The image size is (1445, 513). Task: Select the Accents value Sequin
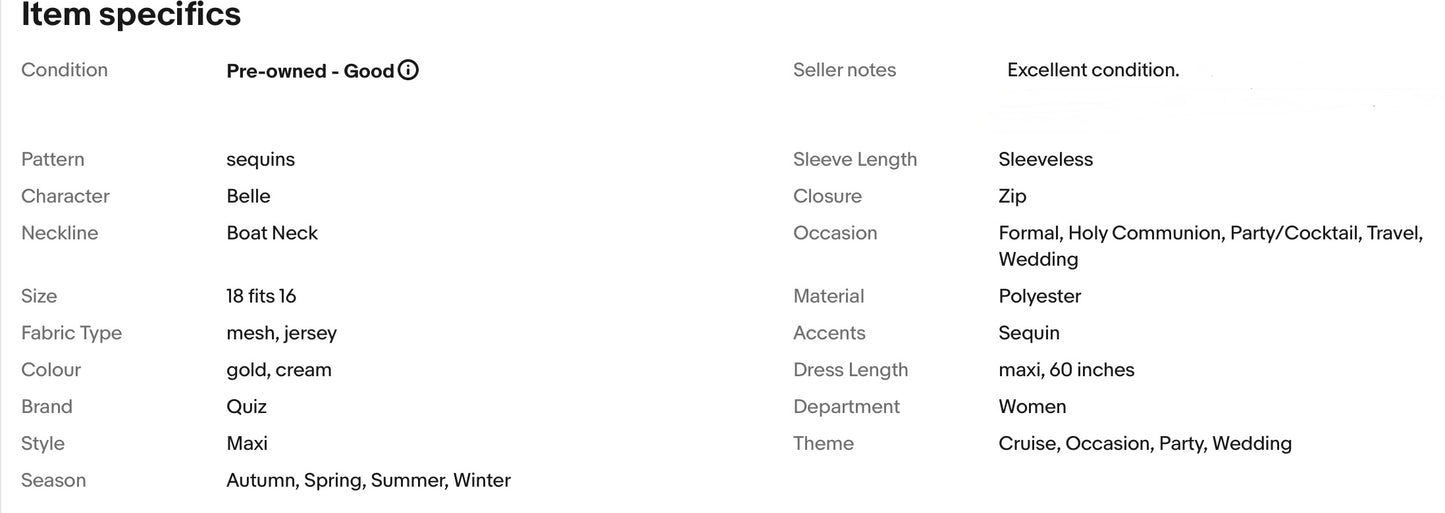tap(1029, 333)
